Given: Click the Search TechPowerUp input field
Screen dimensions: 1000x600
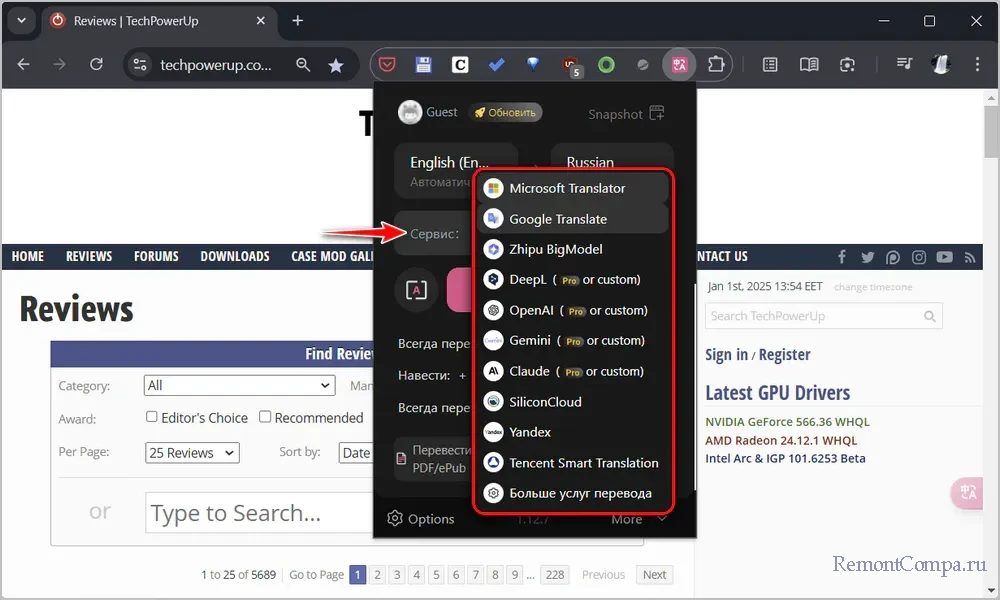Looking at the screenshot, I should pos(813,316).
